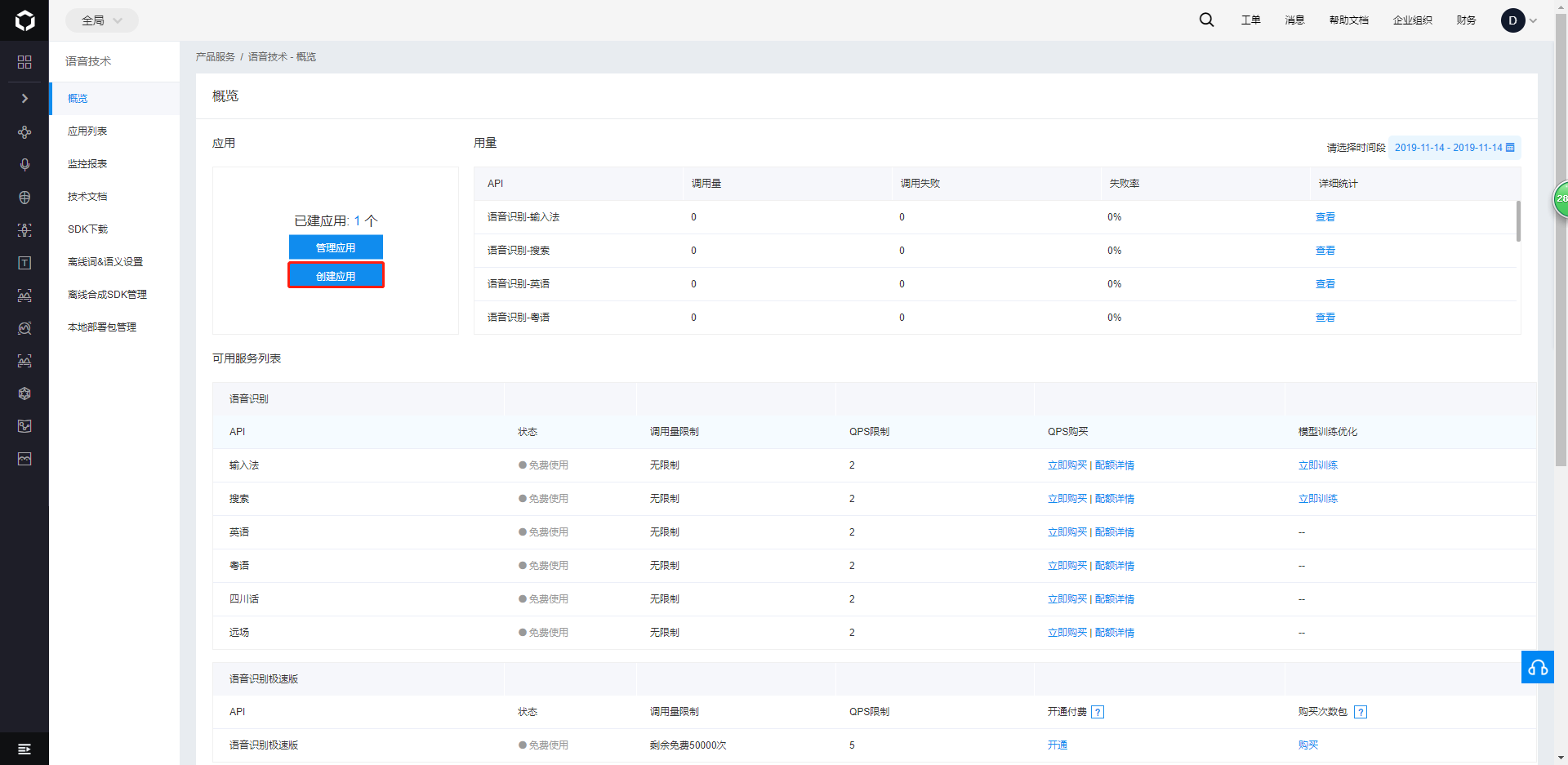Click 配额详情 in the 搜索 row
This screenshot has width=1568, height=765.
(x=1115, y=499)
